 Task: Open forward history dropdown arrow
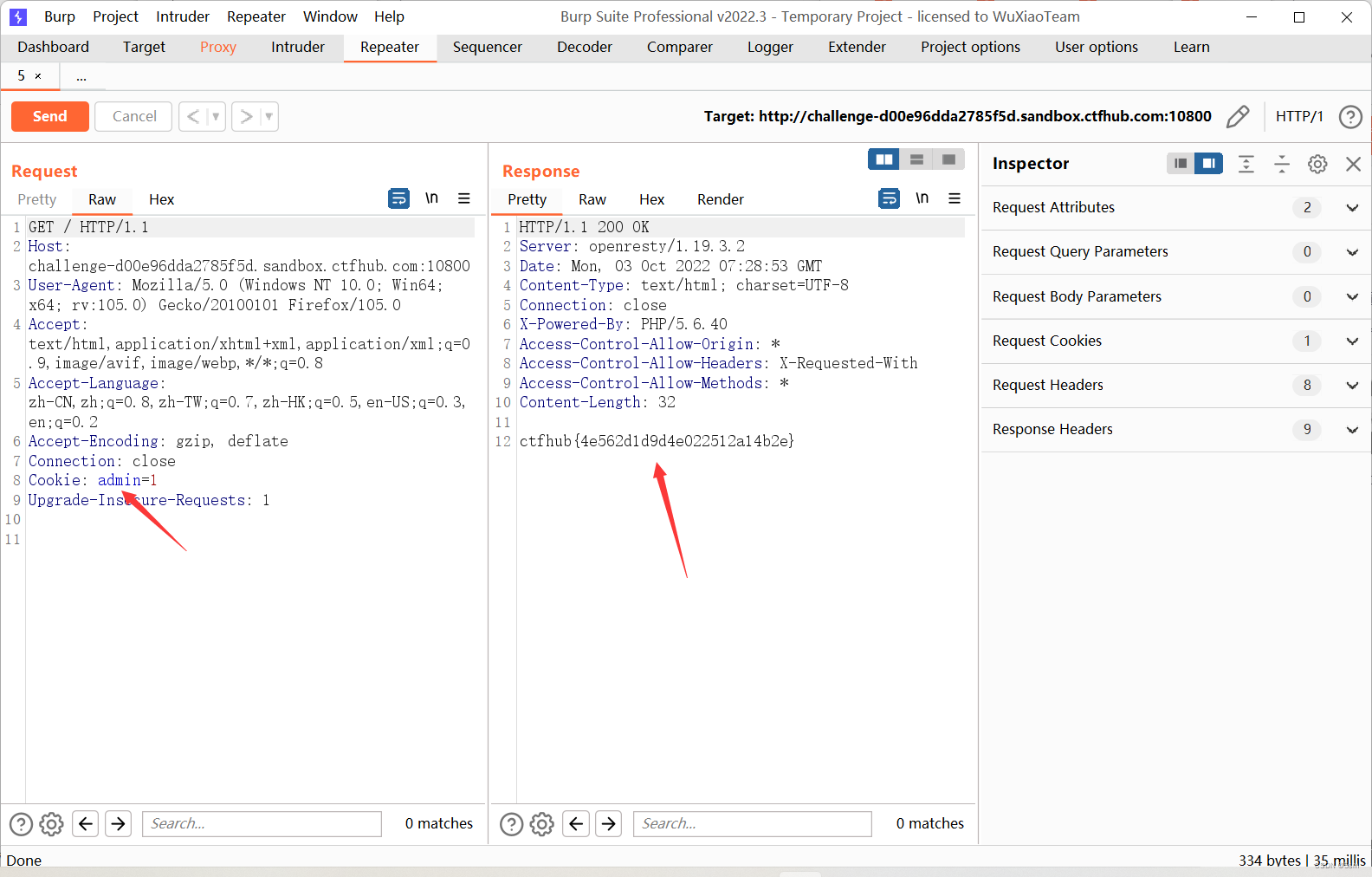click(x=269, y=116)
